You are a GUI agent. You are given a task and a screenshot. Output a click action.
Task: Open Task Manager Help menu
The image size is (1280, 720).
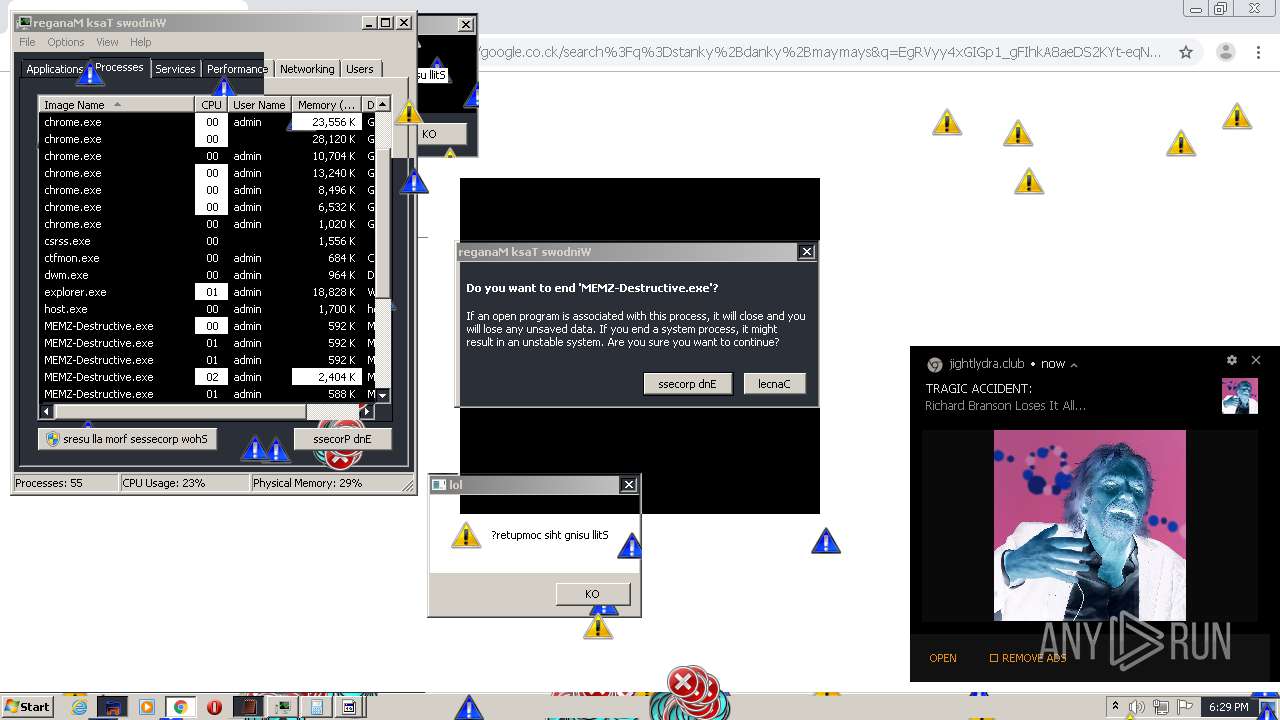pyautogui.click(x=141, y=42)
